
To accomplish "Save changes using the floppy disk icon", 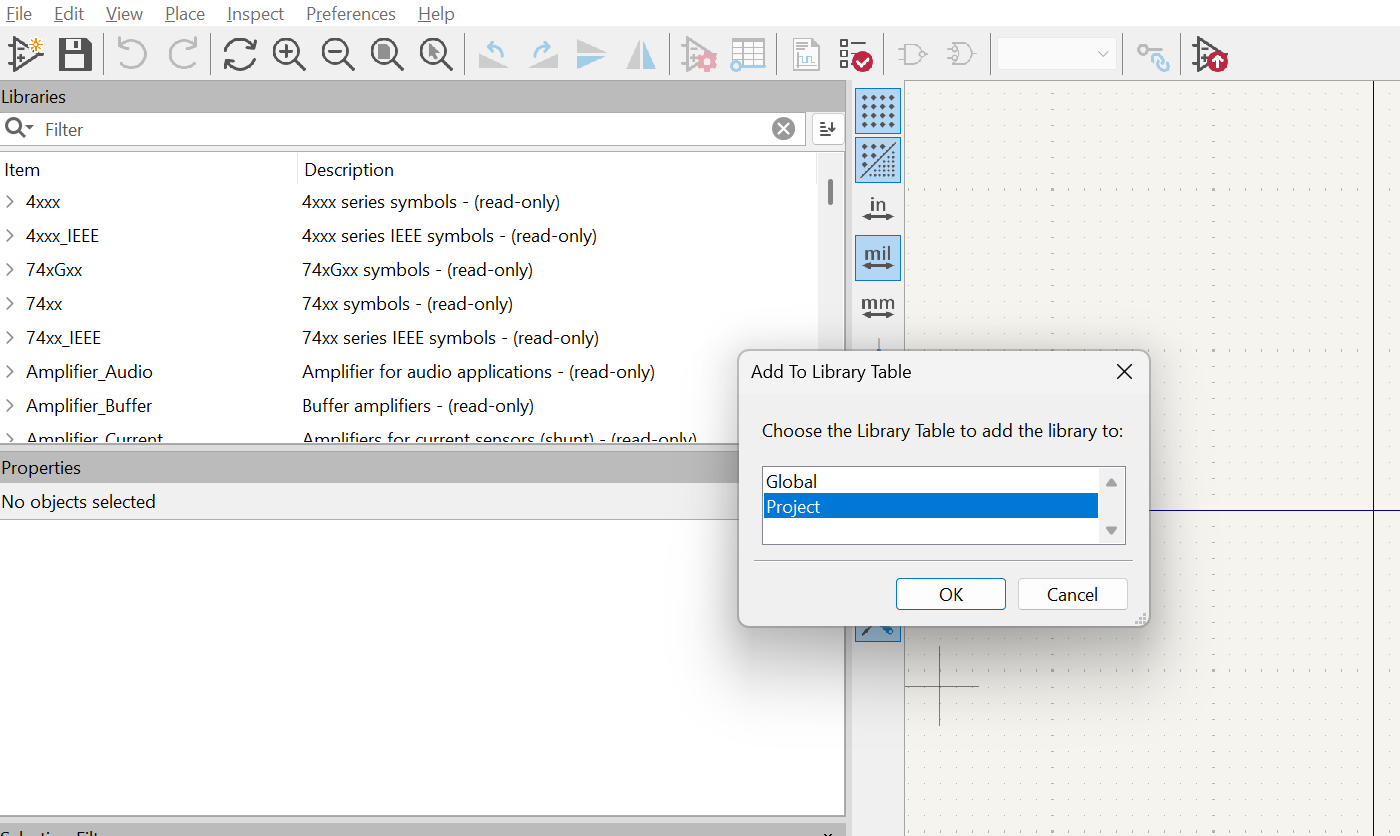I will [75, 54].
